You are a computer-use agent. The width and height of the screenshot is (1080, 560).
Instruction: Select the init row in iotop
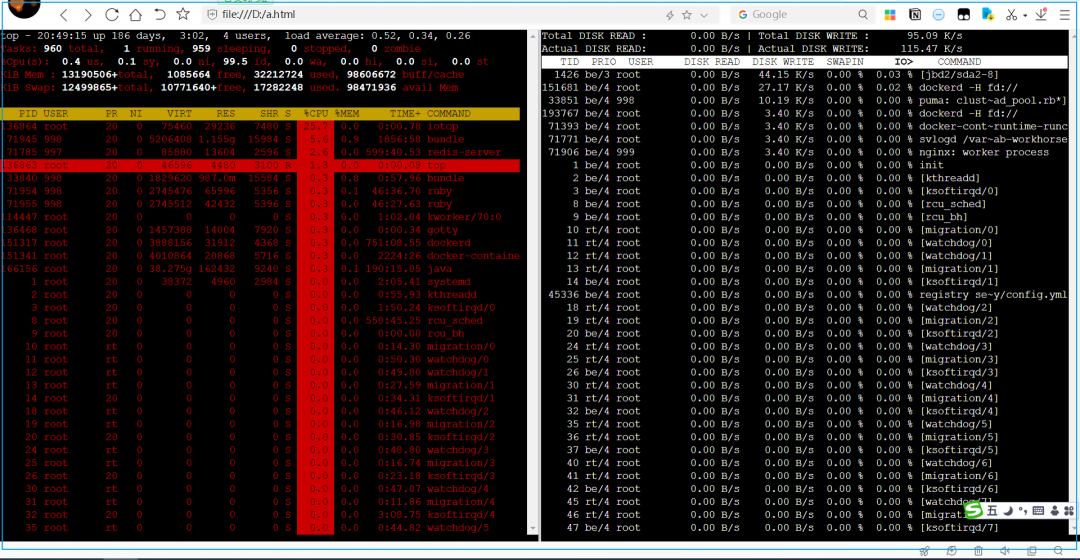click(804, 165)
